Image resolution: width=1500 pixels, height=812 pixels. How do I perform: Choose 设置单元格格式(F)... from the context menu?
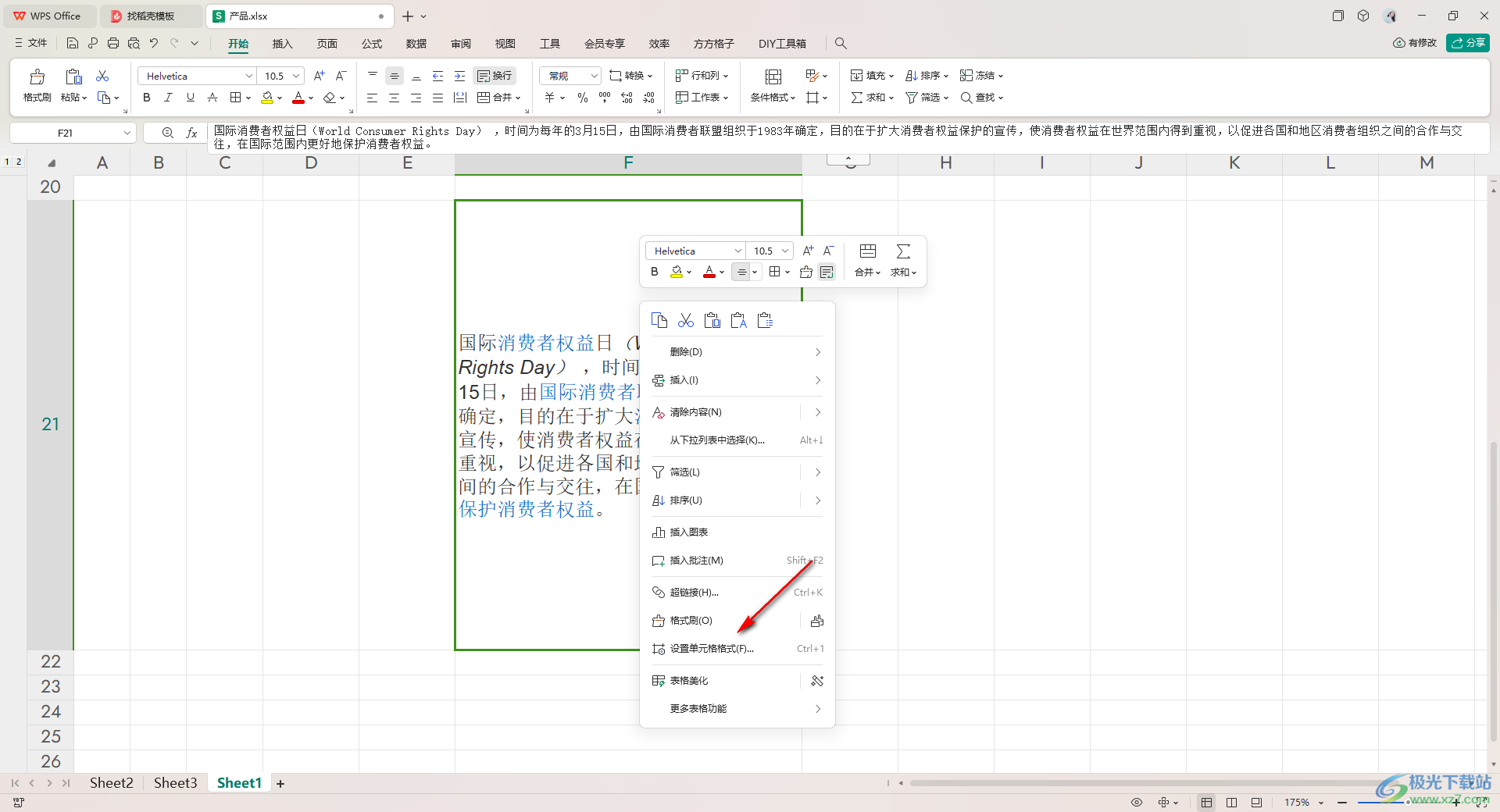tap(737, 649)
